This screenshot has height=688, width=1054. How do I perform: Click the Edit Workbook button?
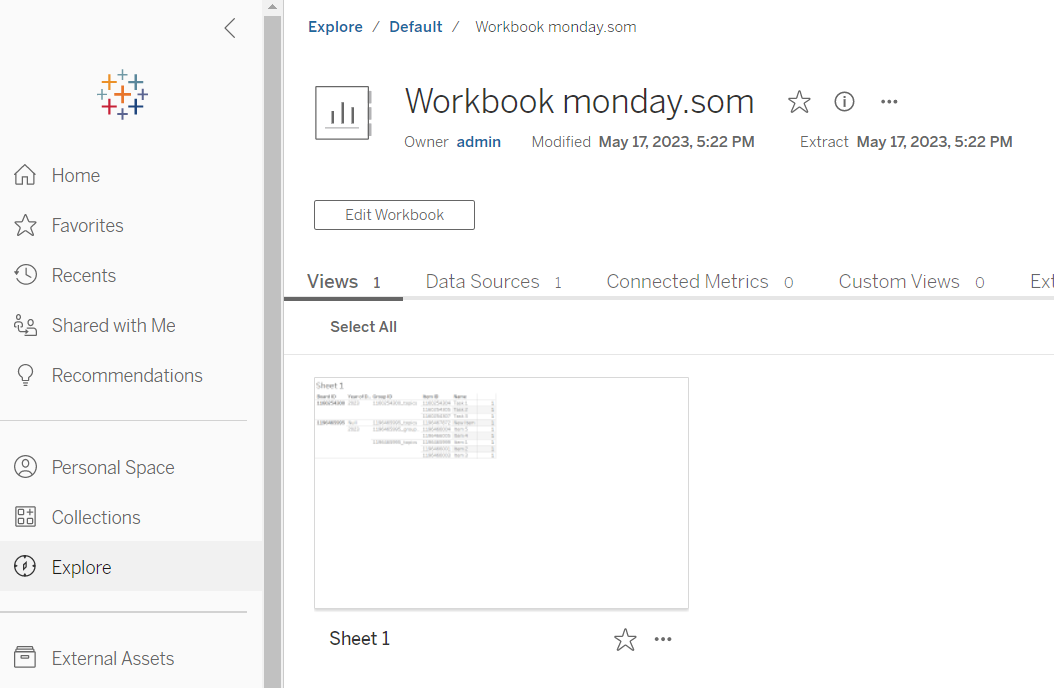coord(394,215)
